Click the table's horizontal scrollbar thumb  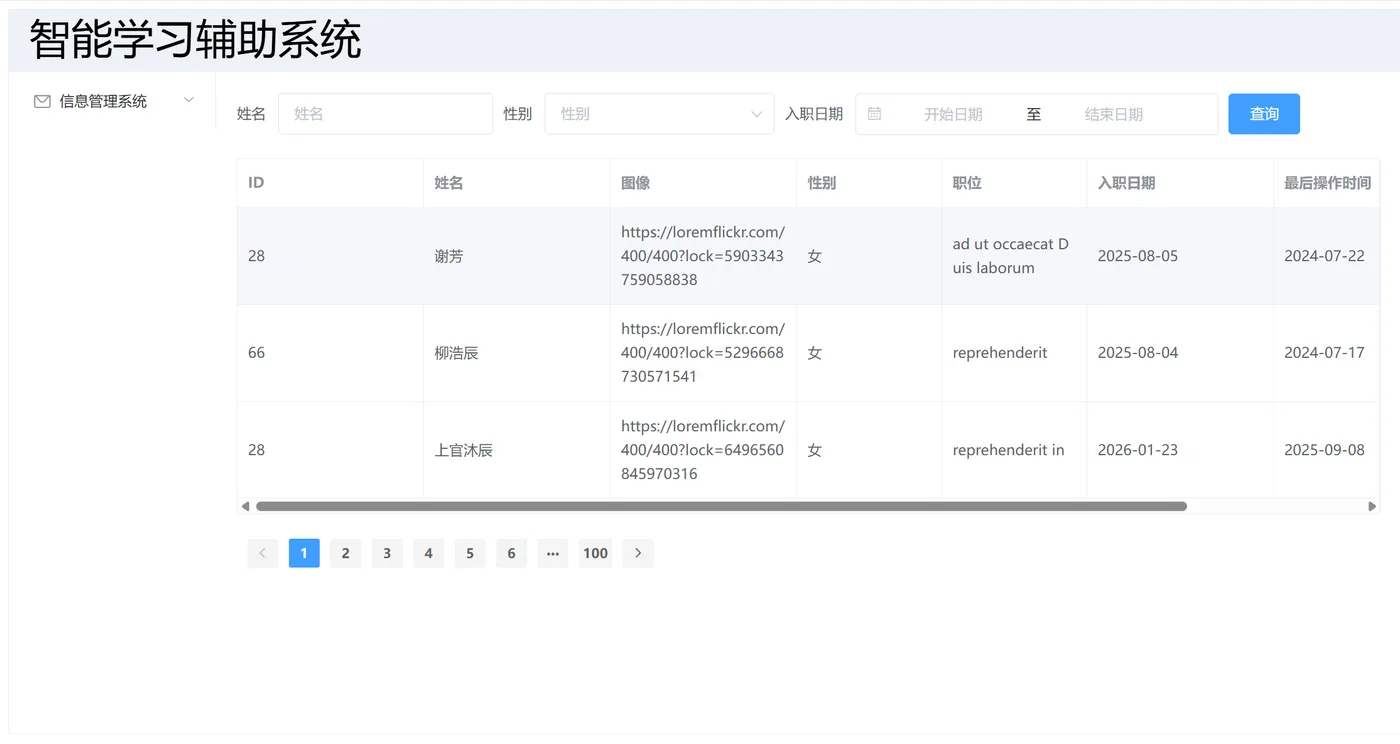click(721, 506)
